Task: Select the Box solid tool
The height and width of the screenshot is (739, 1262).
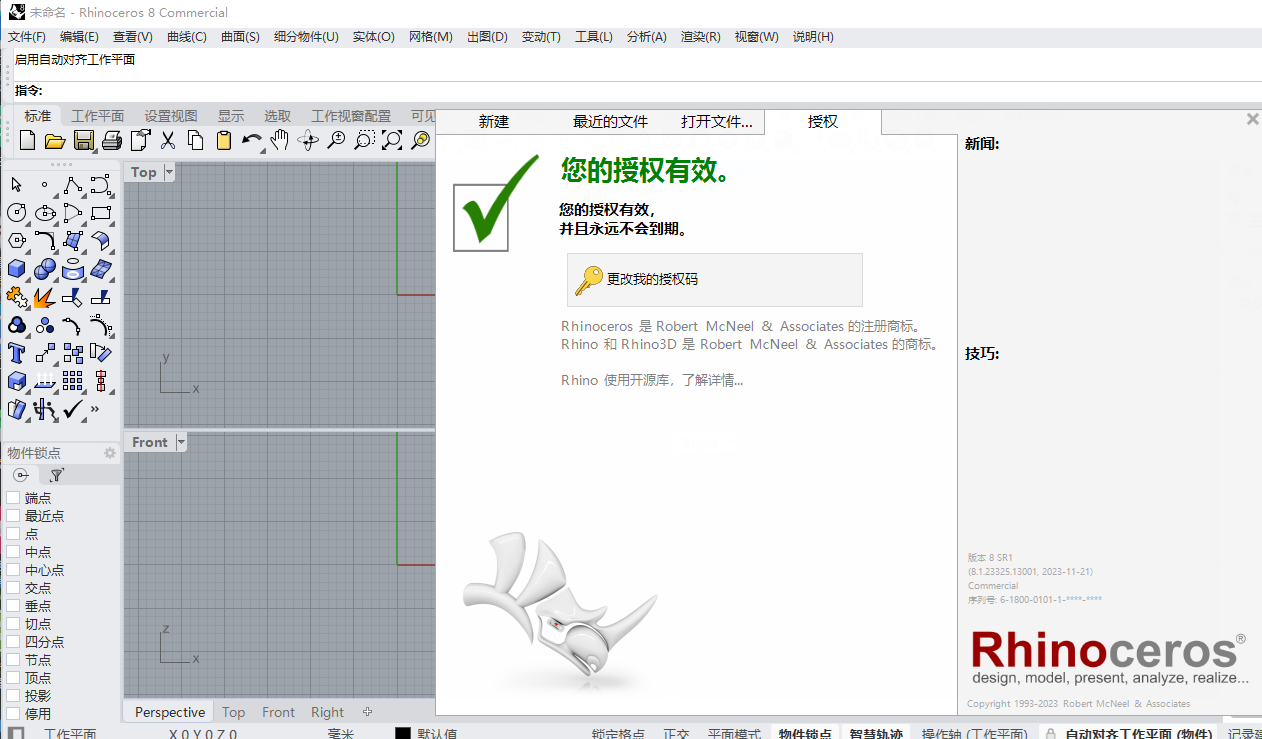Action: (17, 269)
